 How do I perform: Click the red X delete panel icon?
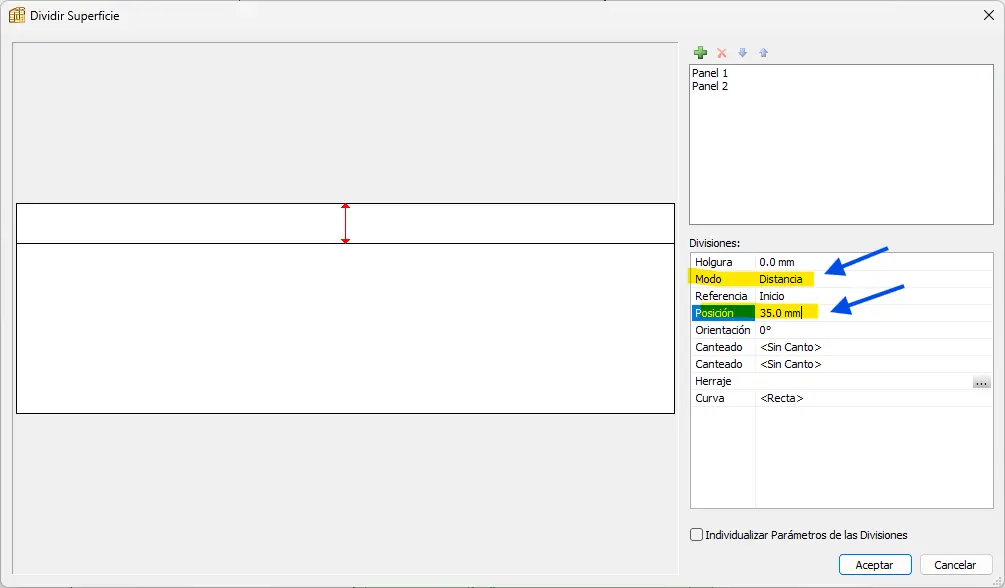721,53
